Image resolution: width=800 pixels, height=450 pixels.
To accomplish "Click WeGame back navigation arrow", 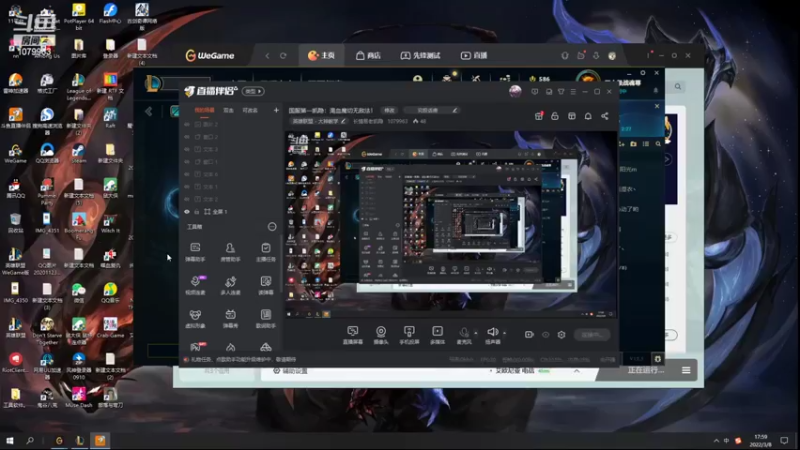I will click(267, 56).
